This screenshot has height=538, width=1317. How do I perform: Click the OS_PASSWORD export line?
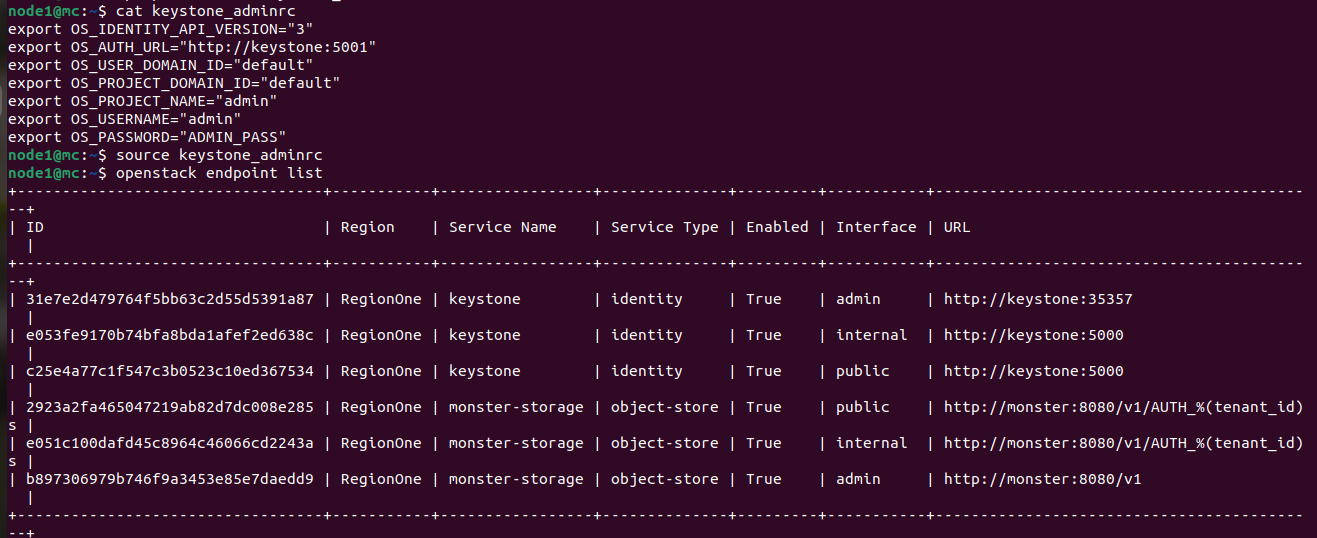[x=147, y=137]
